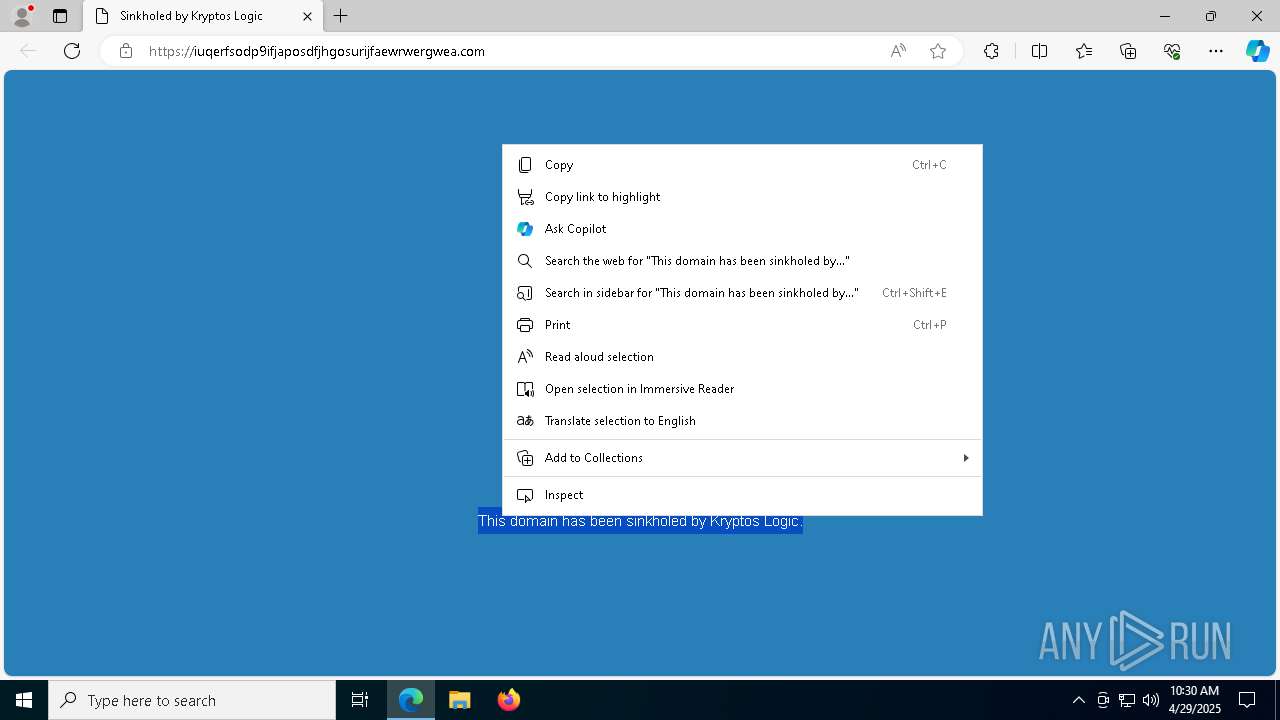Add this page to favorites star

pos(938,51)
